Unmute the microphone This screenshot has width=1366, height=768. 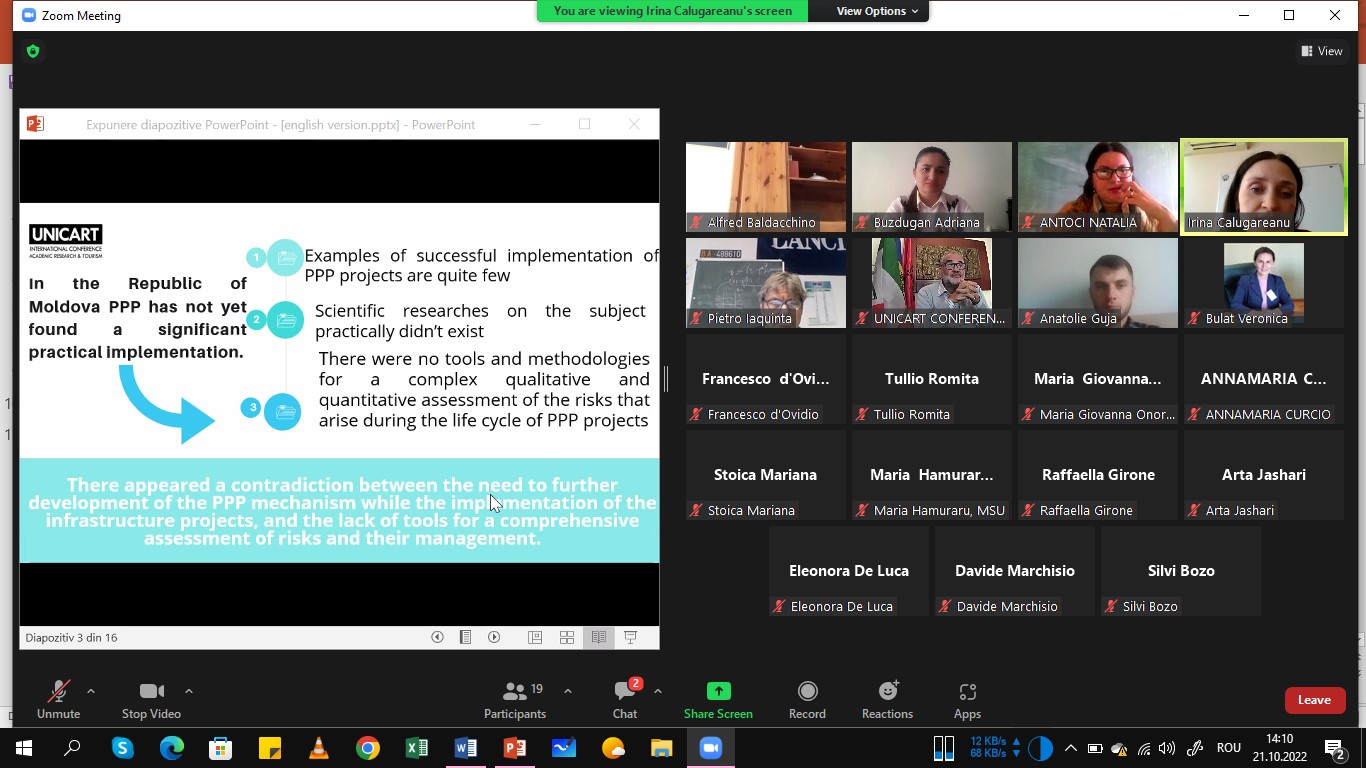click(58, 699)
